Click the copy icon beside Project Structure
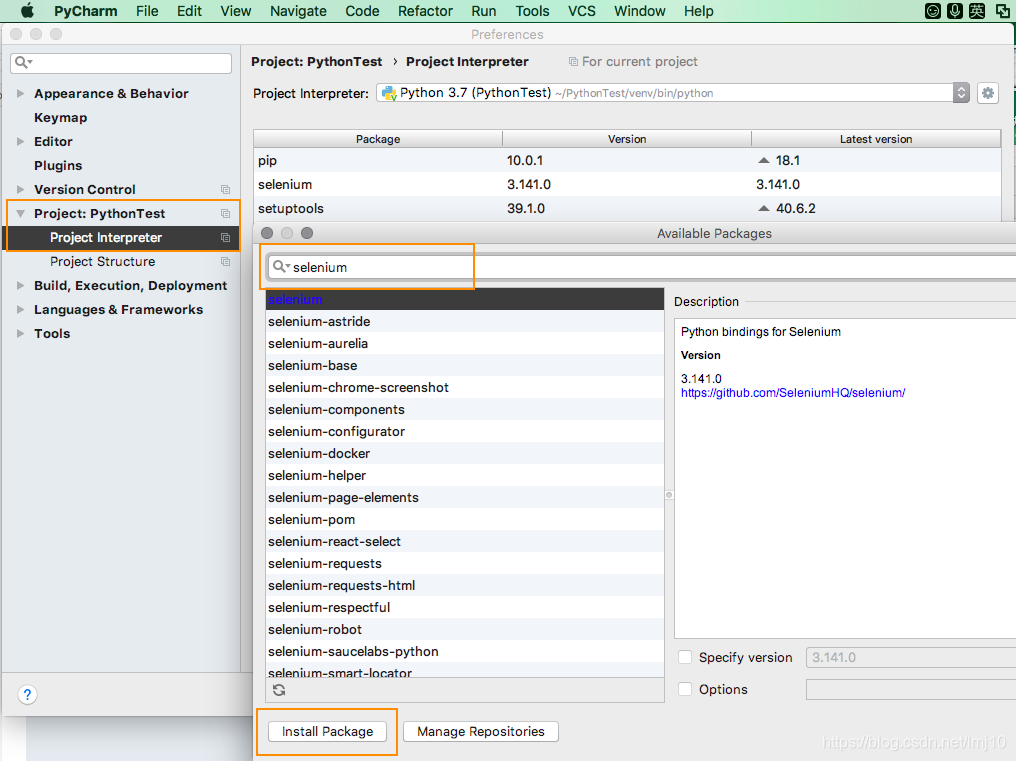This screenshot has width=1016, height=761. pos(225,262)
